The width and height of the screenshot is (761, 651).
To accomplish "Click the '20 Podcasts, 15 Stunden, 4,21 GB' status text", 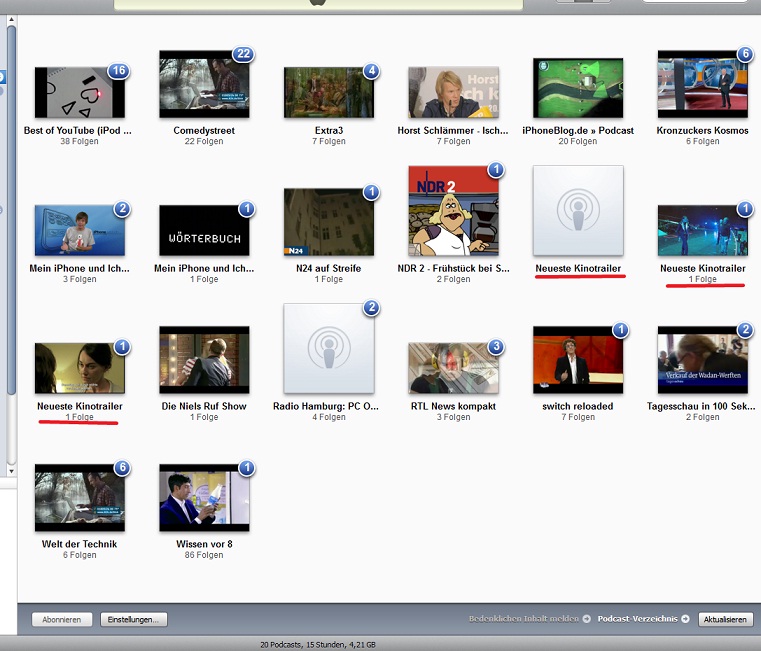I will (x=318, y=645).
